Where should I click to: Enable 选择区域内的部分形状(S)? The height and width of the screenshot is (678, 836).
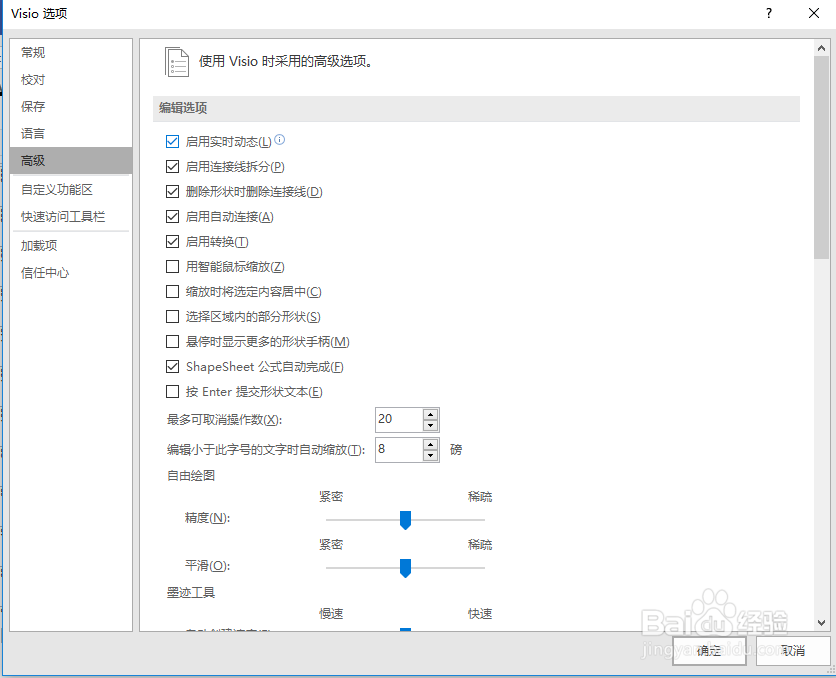172,317
